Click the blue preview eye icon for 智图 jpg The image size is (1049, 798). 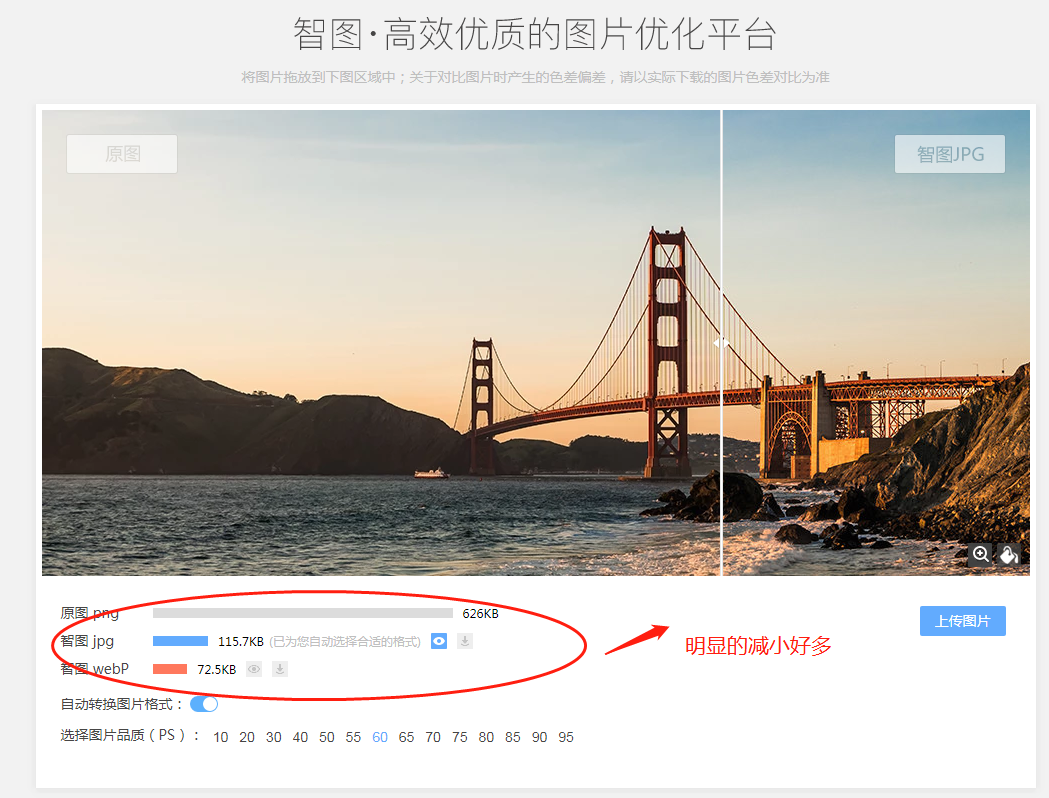[x=438, y=641]
